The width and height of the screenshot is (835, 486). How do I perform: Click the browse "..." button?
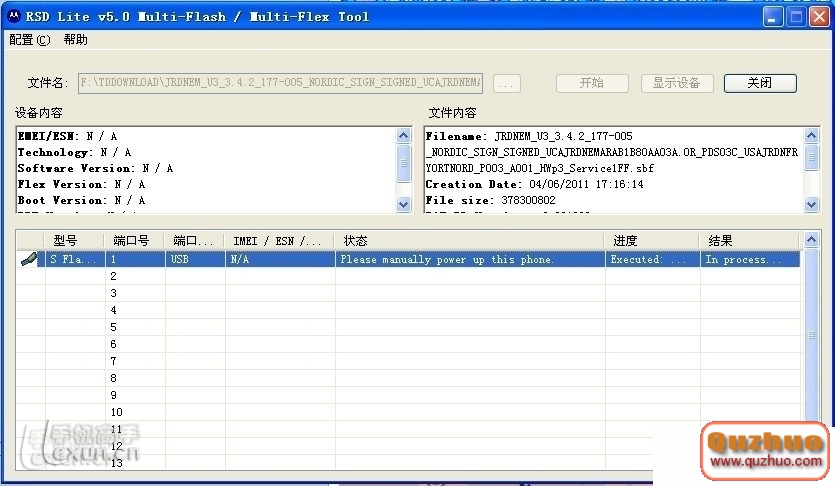pyautogui.click(x=506, y=84)
